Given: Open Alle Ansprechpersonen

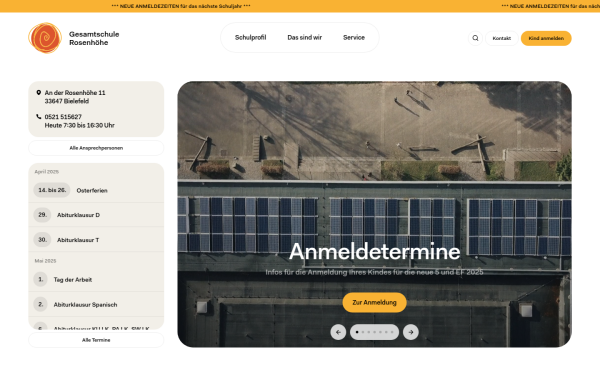Looking at the screenshot, I should coord(96,148).
